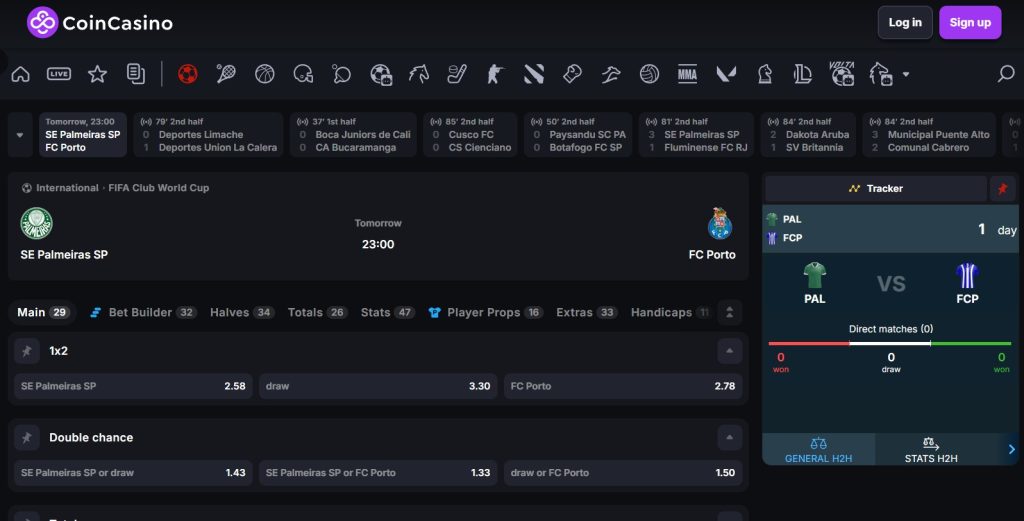The width and height of the screenshot is (1024, 521).
Task: Open the Tracker tab
Action: click(x=876, y=189)
